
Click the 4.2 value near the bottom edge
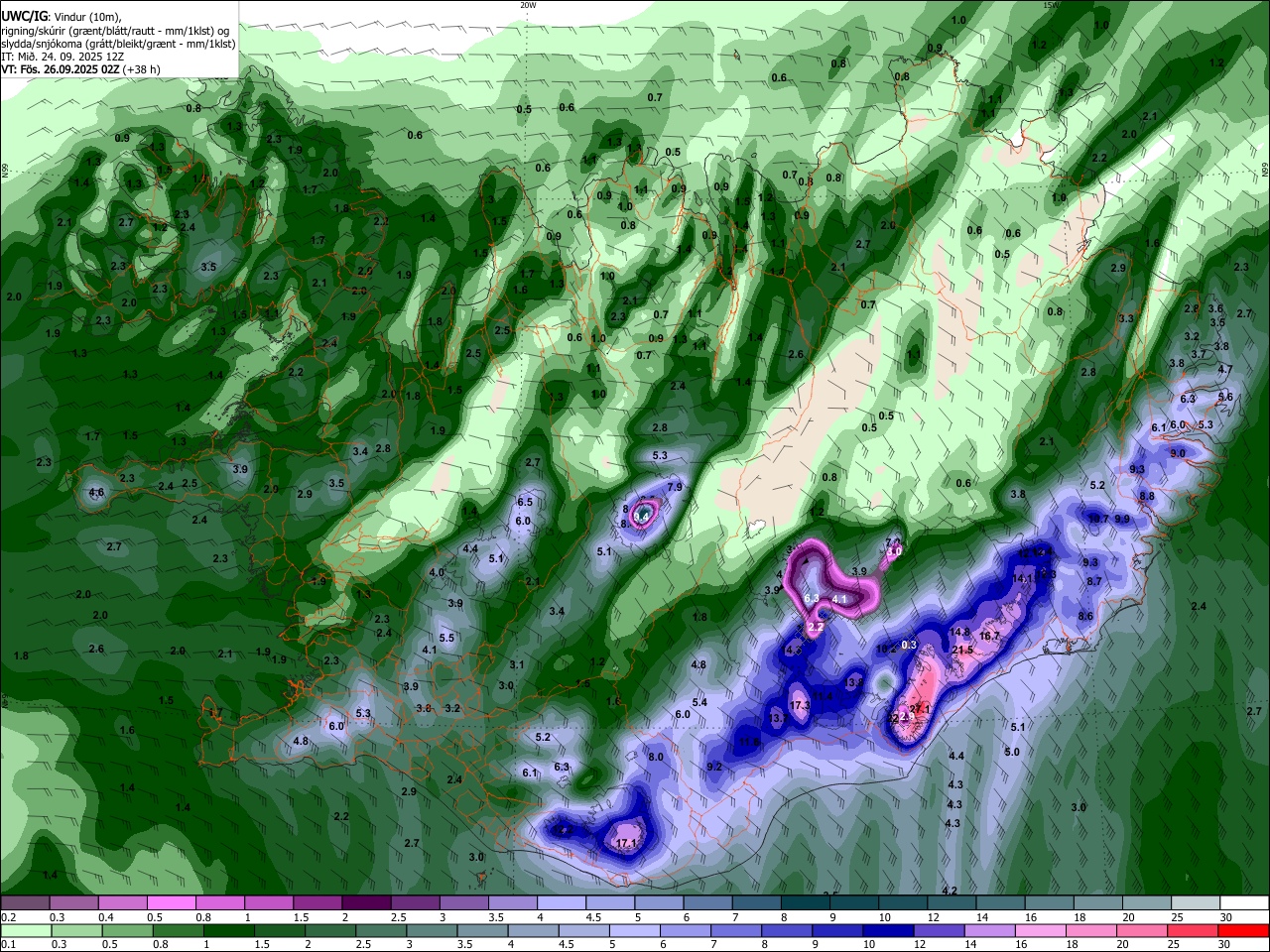(x=950, y=891)
